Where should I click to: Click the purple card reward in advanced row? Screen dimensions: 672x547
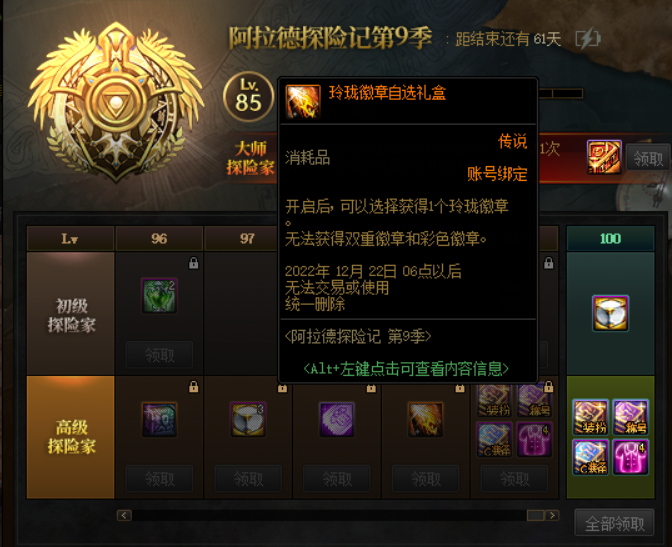(337, 419)
